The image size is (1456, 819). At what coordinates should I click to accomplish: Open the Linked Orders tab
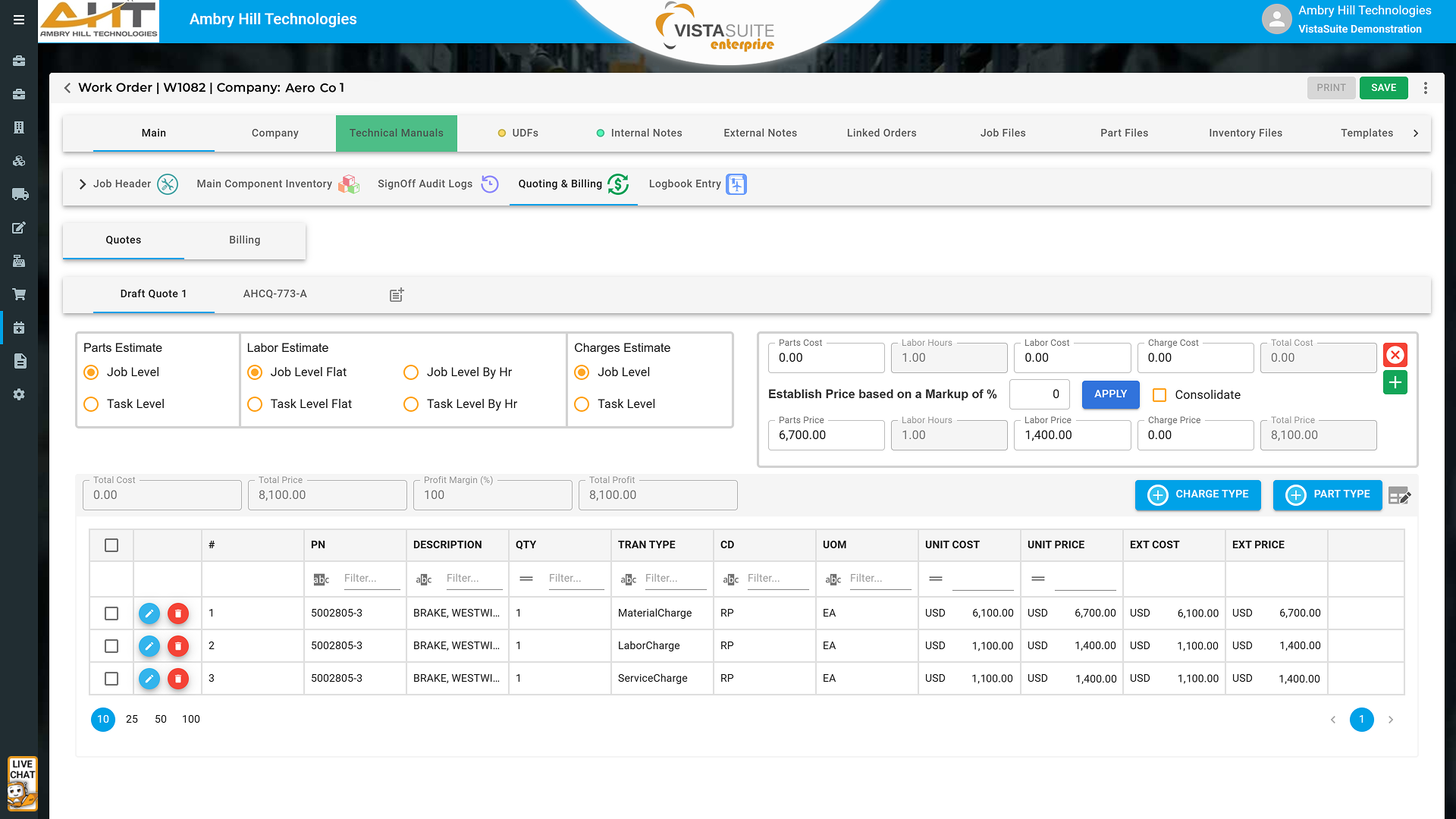point(881,133)
